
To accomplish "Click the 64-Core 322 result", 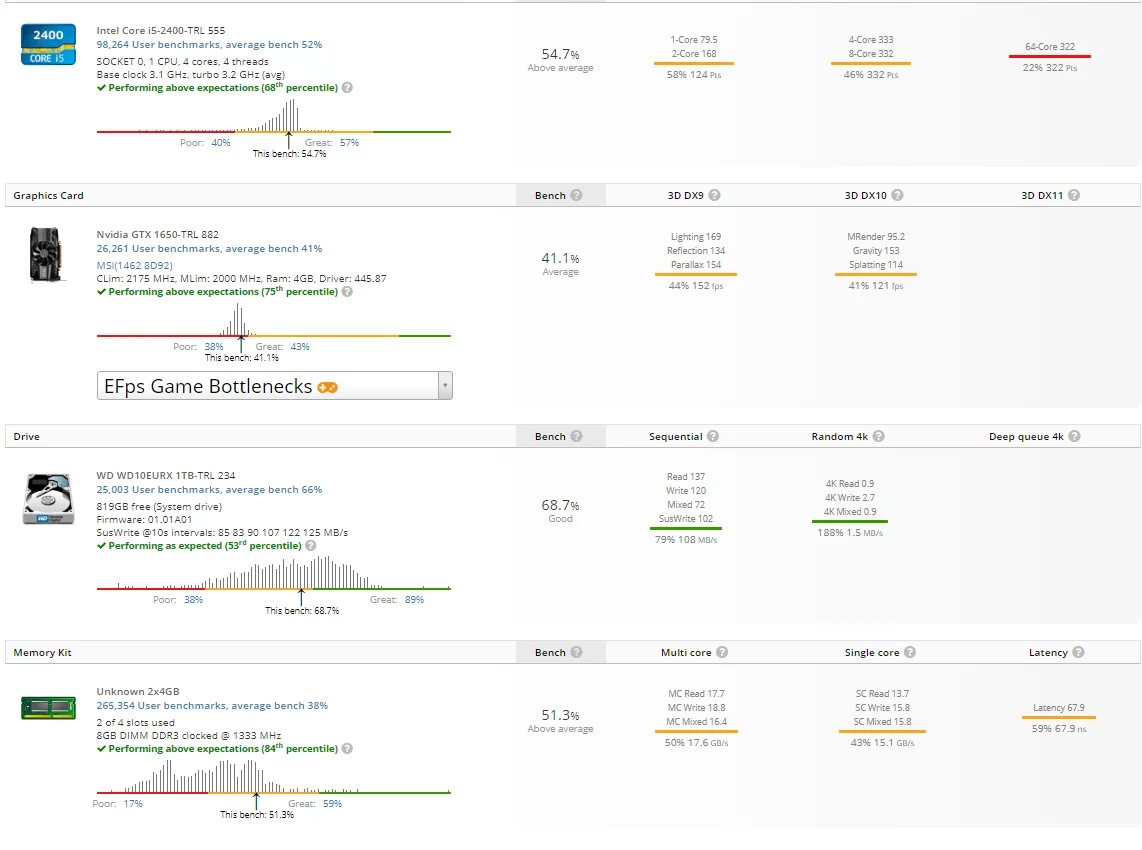I will pos(1050,47).
